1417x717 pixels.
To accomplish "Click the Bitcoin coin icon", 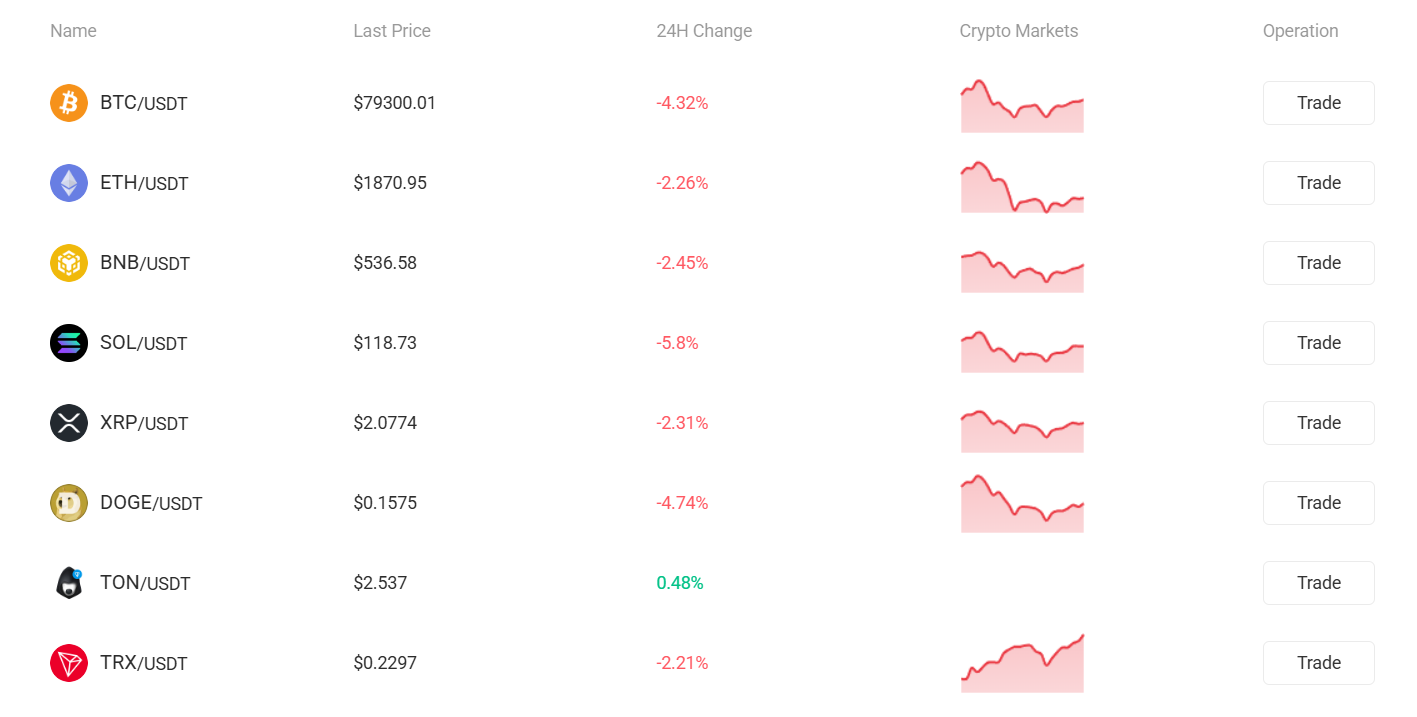I will pyautogui.click(x=69, y=103).
